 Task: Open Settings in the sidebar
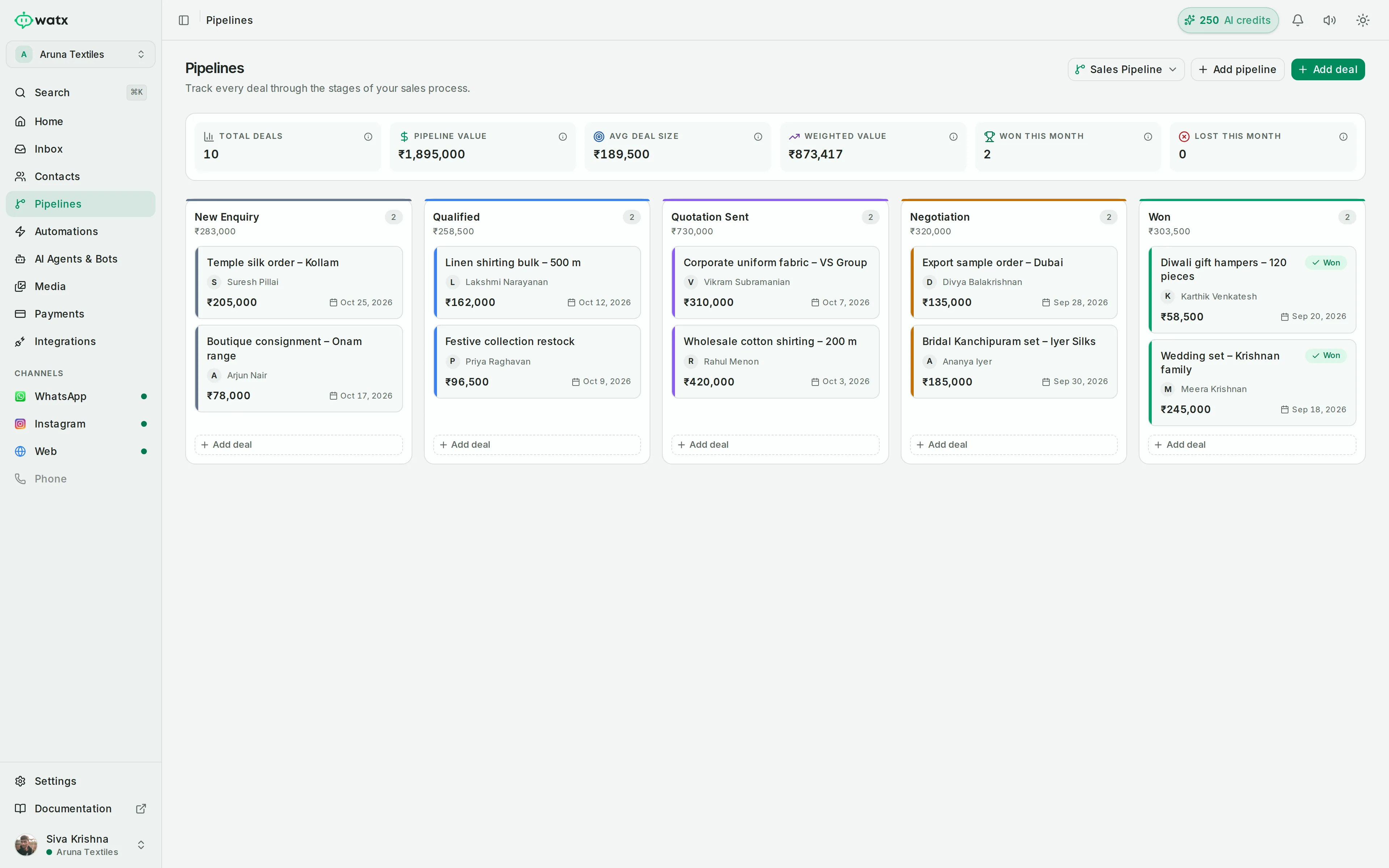click(x=80, y=781)
